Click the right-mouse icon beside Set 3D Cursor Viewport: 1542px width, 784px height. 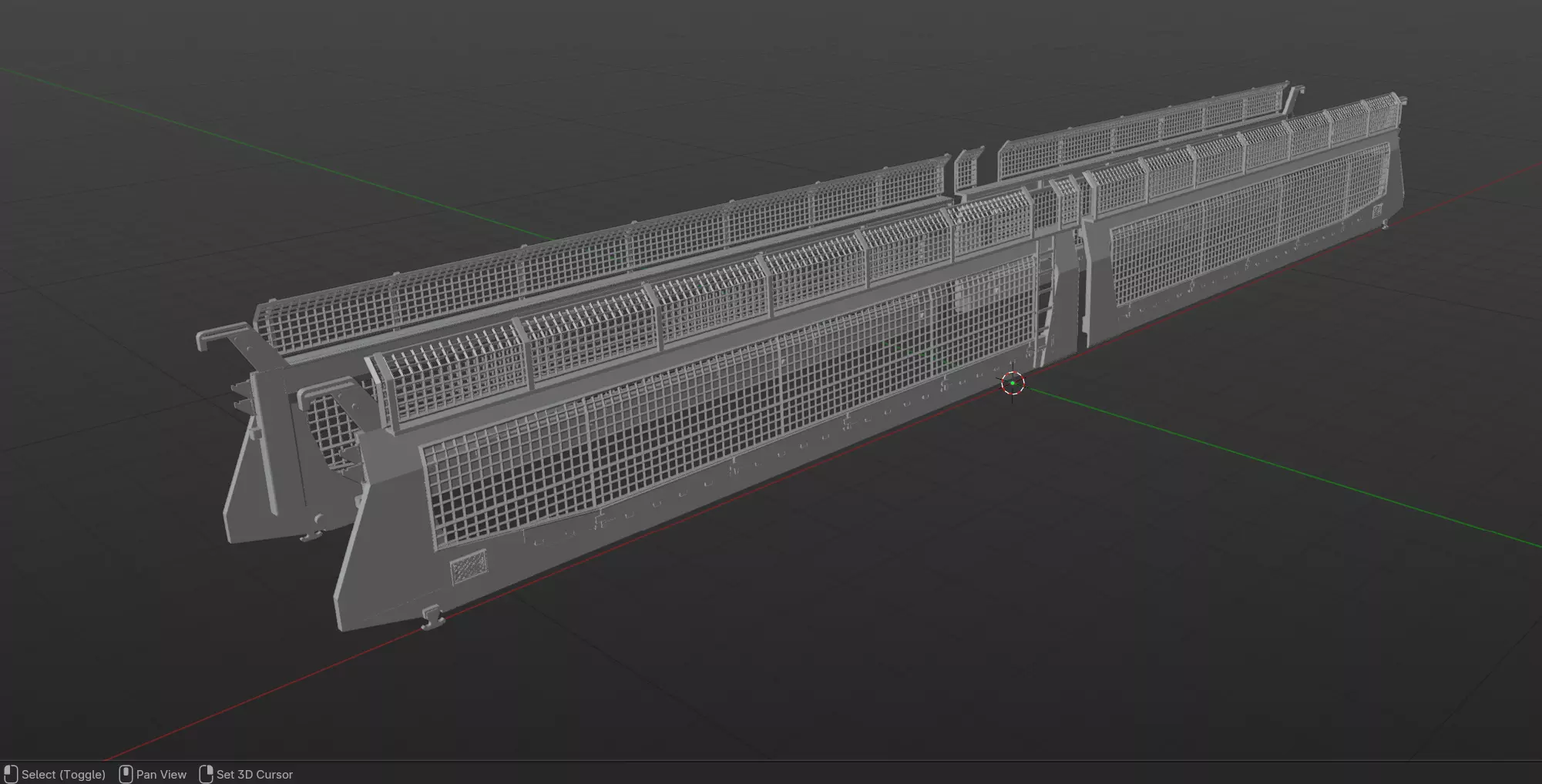click(206, 774)
